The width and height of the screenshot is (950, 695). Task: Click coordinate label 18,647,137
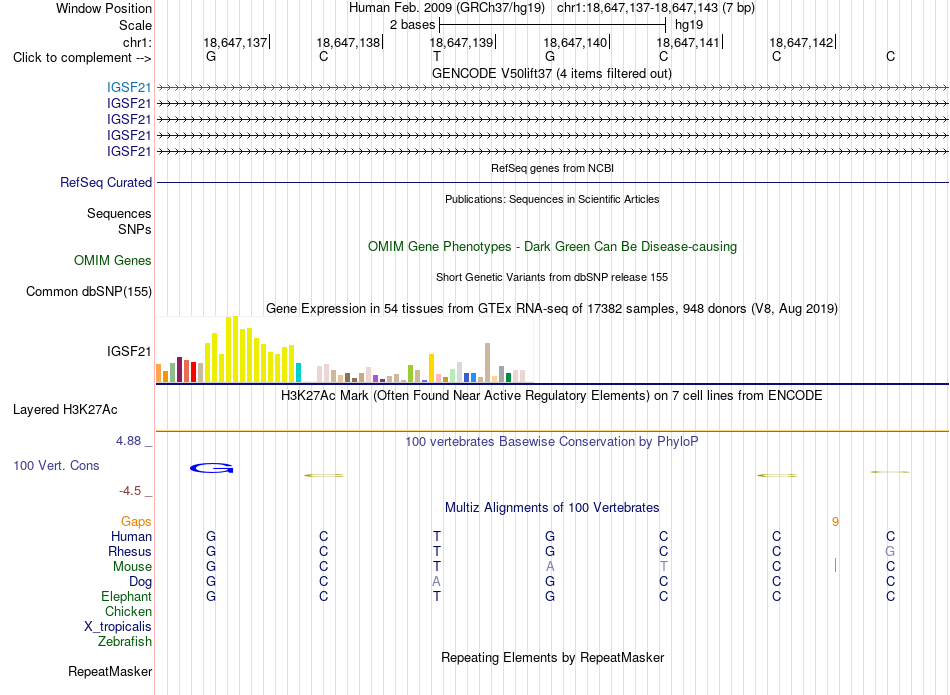235,42
